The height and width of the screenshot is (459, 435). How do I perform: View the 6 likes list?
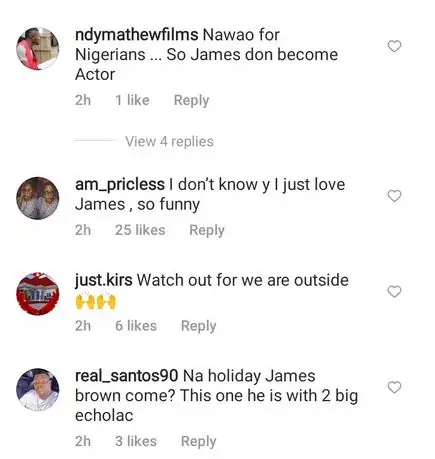[x=136, y=326]
